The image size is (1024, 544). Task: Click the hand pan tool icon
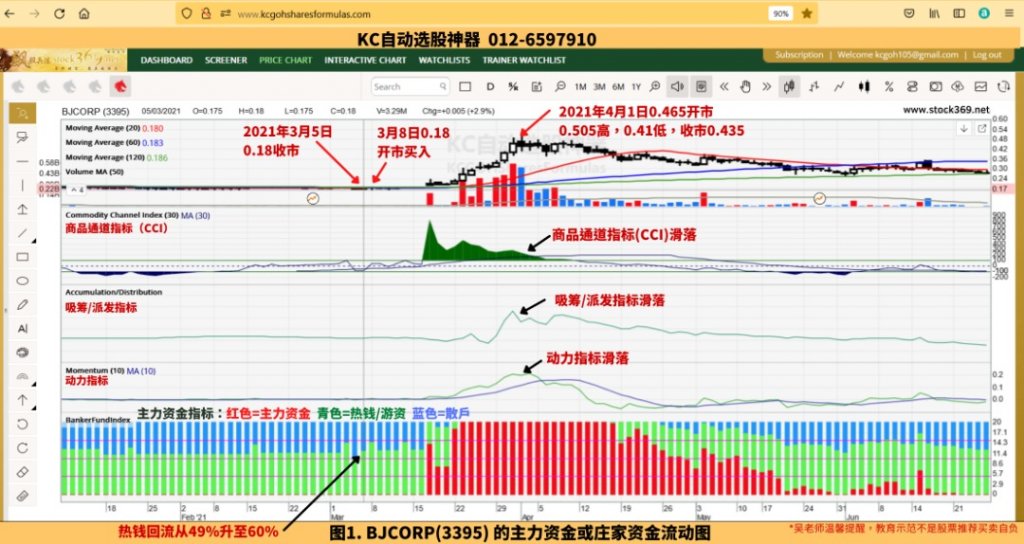click(745, 86)
